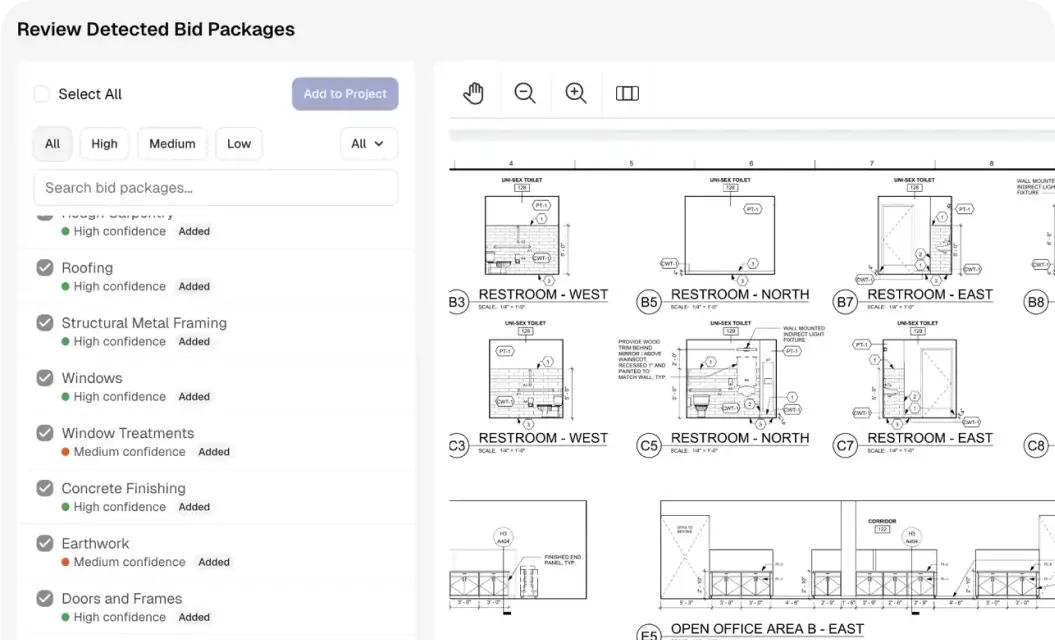
Task: Uncheck the Earthwork bid package
Action: (45, 543)
